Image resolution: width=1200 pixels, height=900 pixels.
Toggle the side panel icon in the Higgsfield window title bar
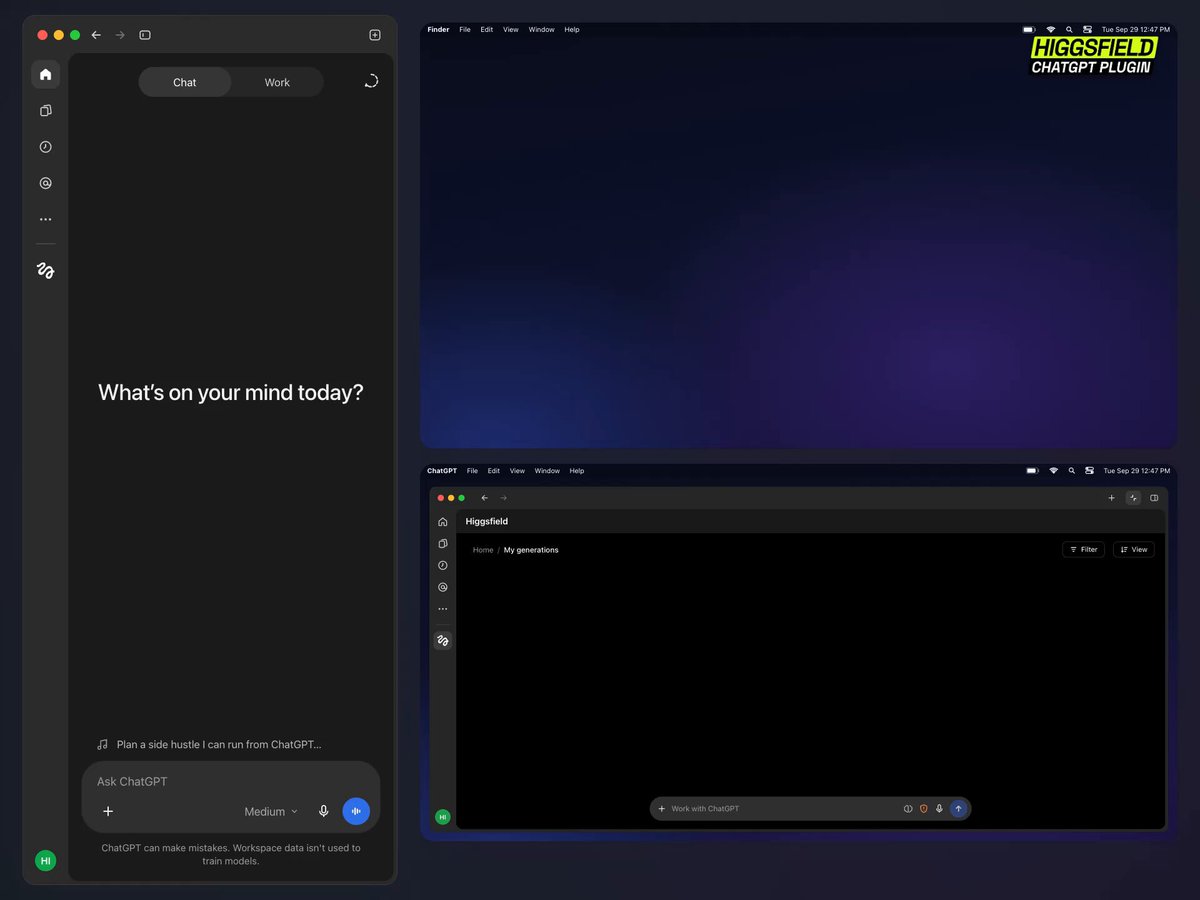pyautogui.click(x=1154, y=498)
